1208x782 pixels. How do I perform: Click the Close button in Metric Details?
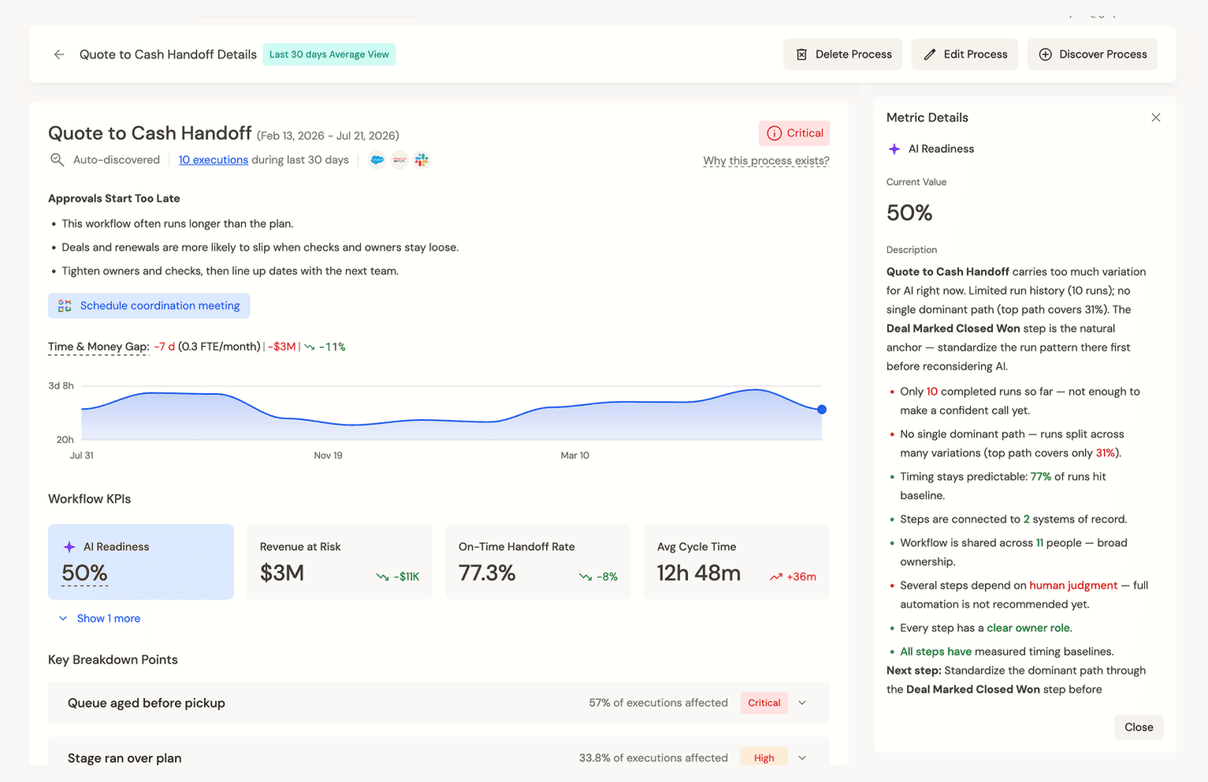point(1138,727)
